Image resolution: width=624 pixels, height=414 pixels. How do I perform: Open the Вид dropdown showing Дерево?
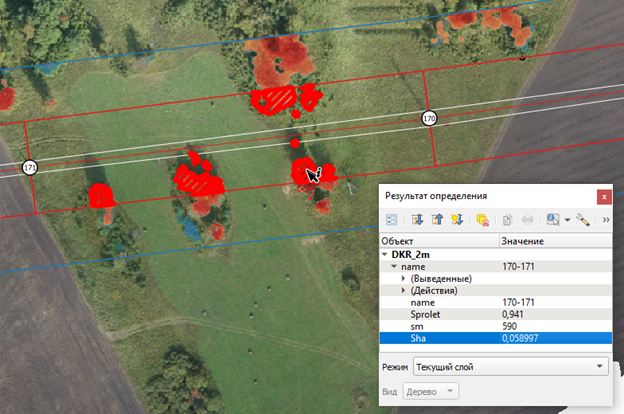(431, 391)
